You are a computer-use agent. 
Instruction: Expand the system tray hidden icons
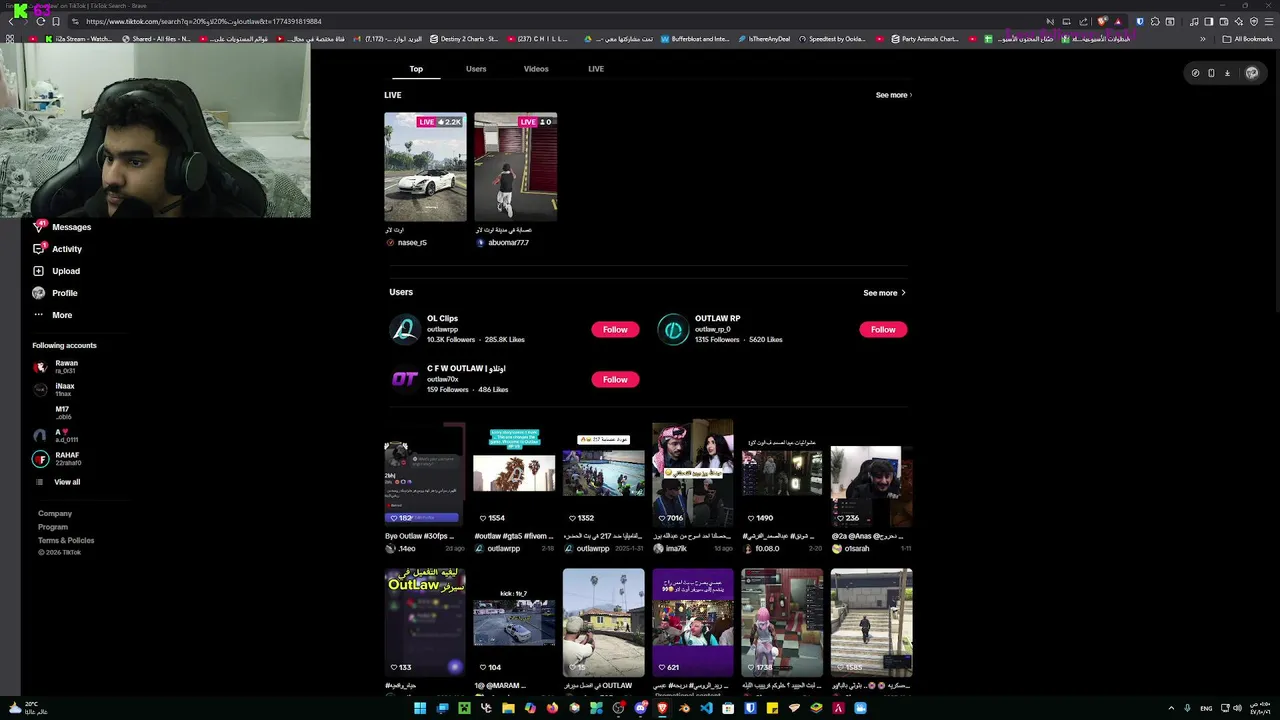pos(1171,708)
